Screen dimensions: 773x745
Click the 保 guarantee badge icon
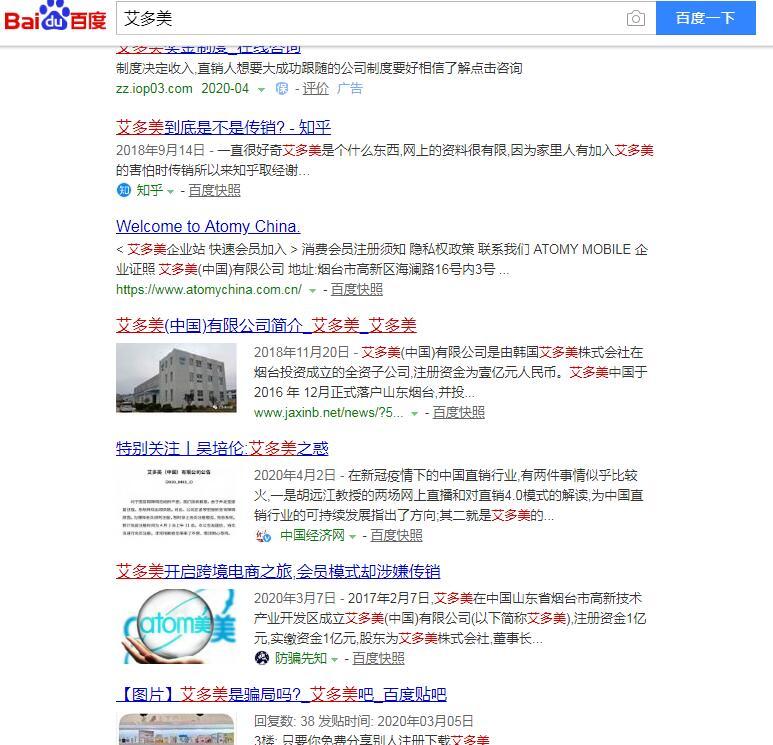(x=281, y=89)
